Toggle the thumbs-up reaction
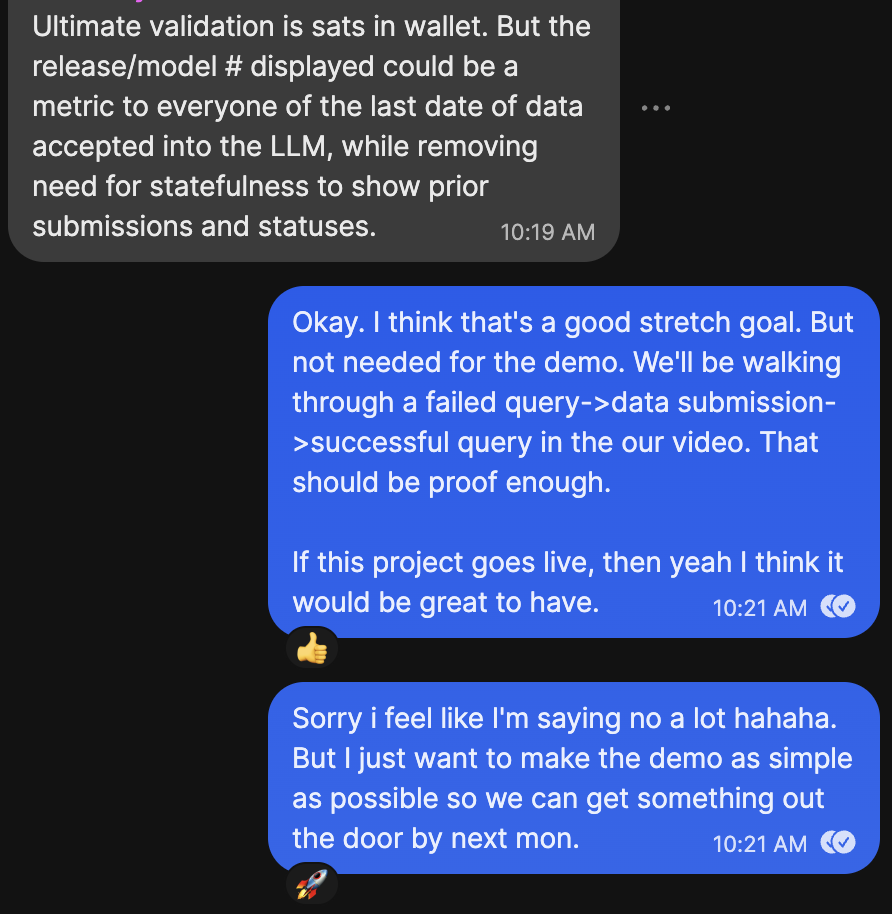Viewport: 892px width, 914px height. pyautogui.click(x=312, y=648)
